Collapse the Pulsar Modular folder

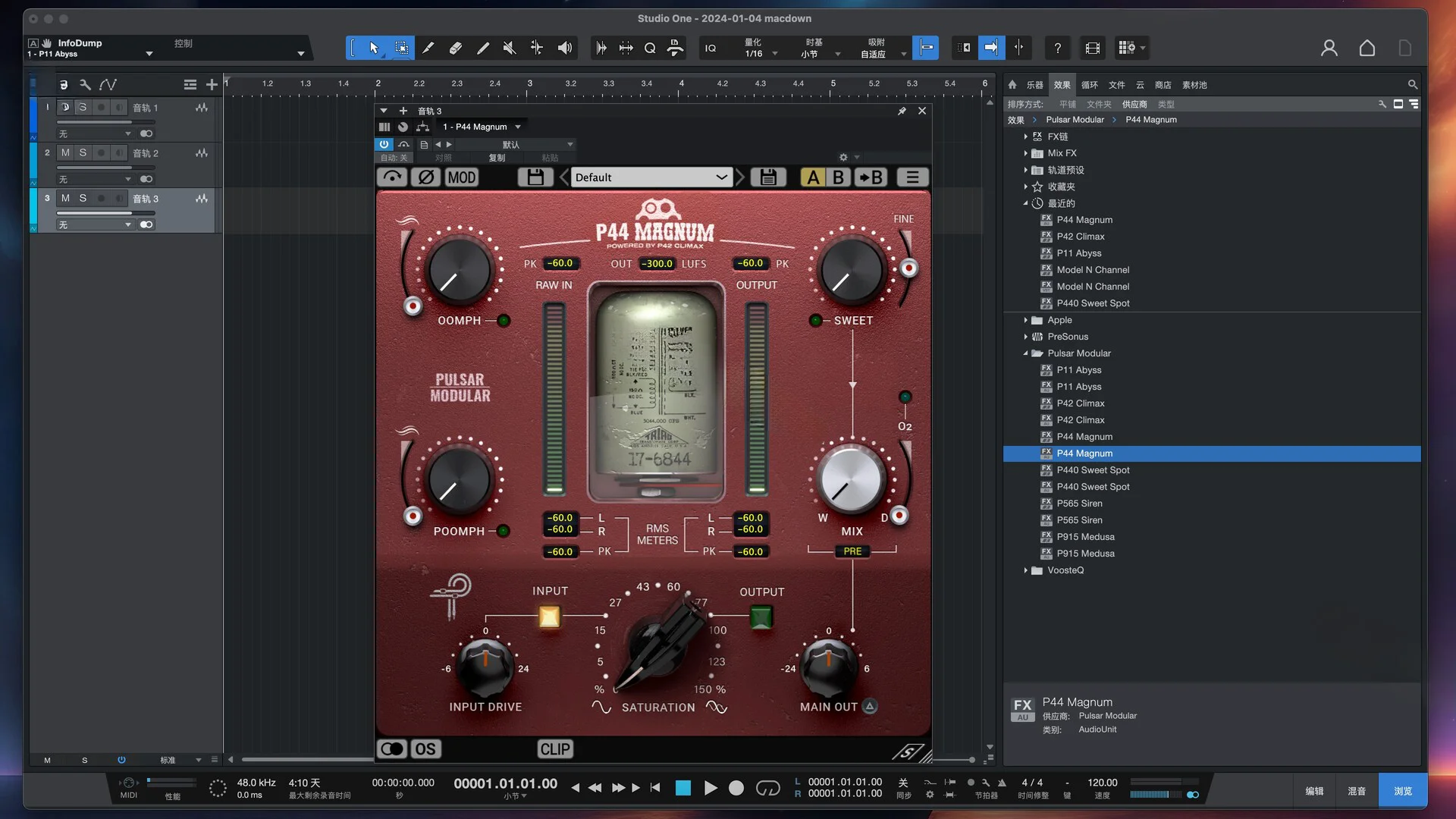tap(1026, 353)
